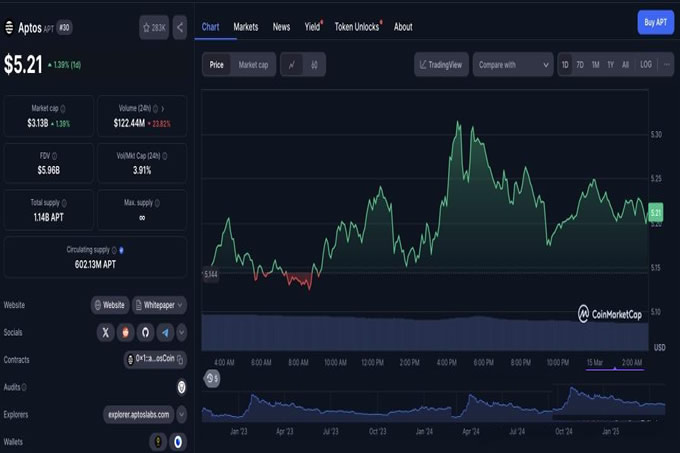Click the audit shield icon

182,387
